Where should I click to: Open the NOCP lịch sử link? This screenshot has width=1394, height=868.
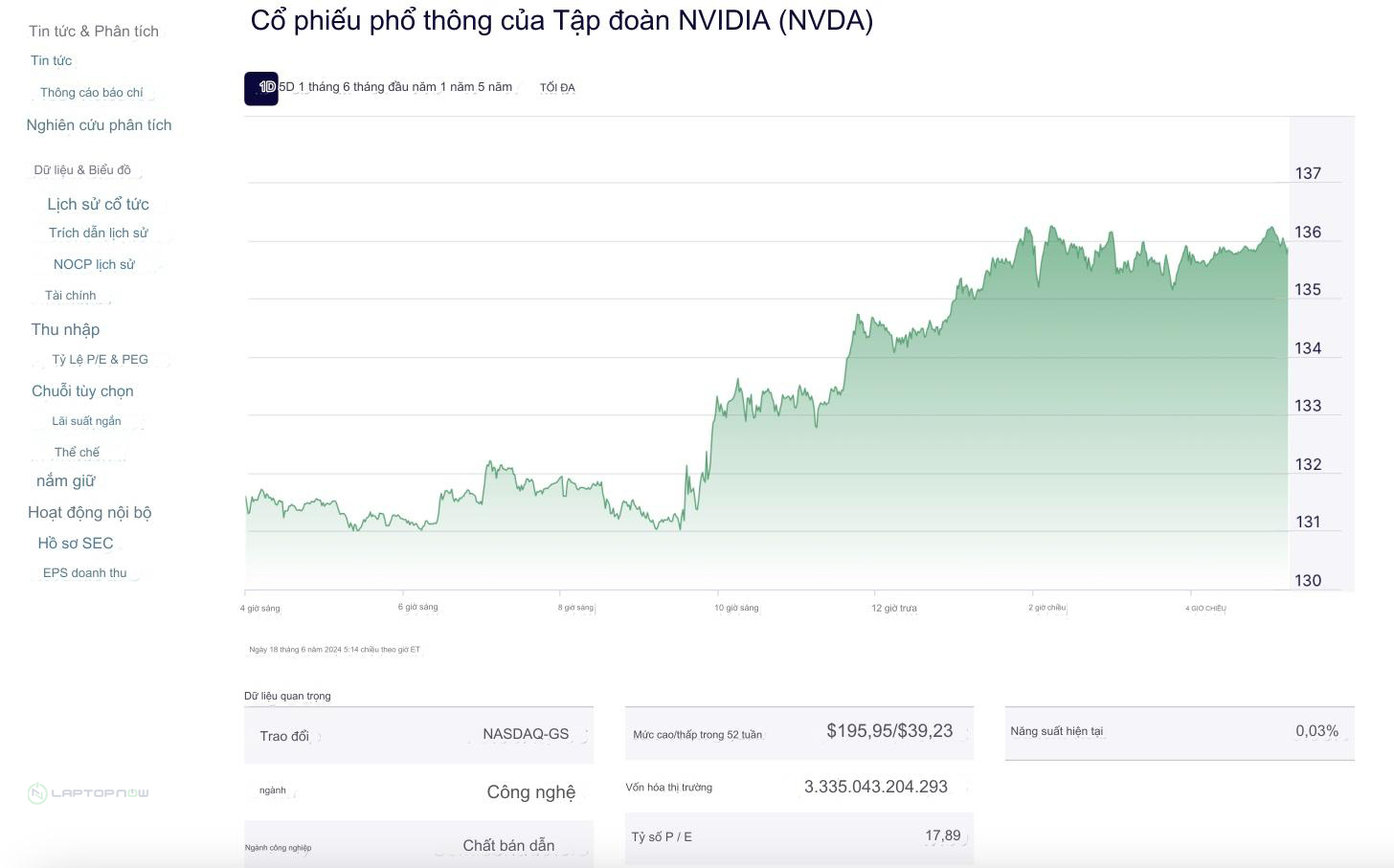pos(94,265)
